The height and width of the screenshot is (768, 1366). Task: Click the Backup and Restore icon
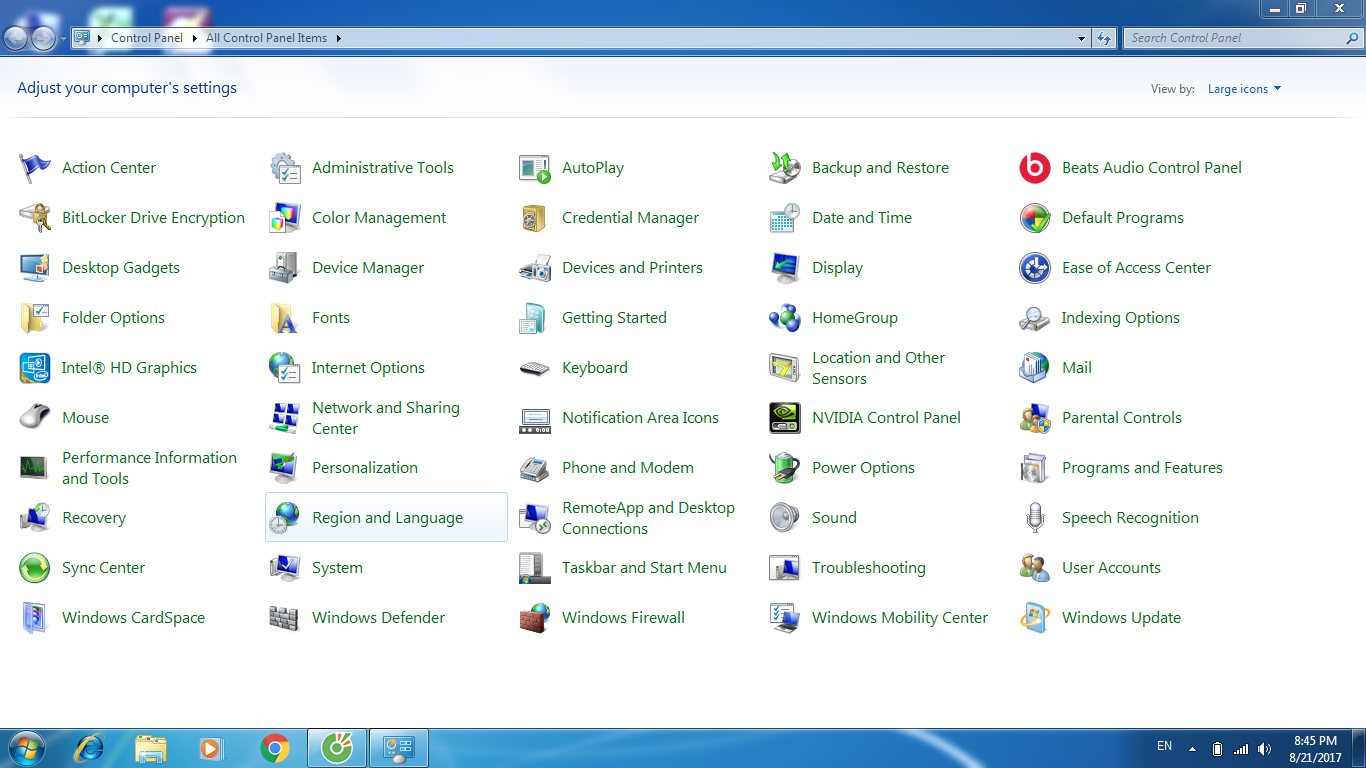(785, 168)
